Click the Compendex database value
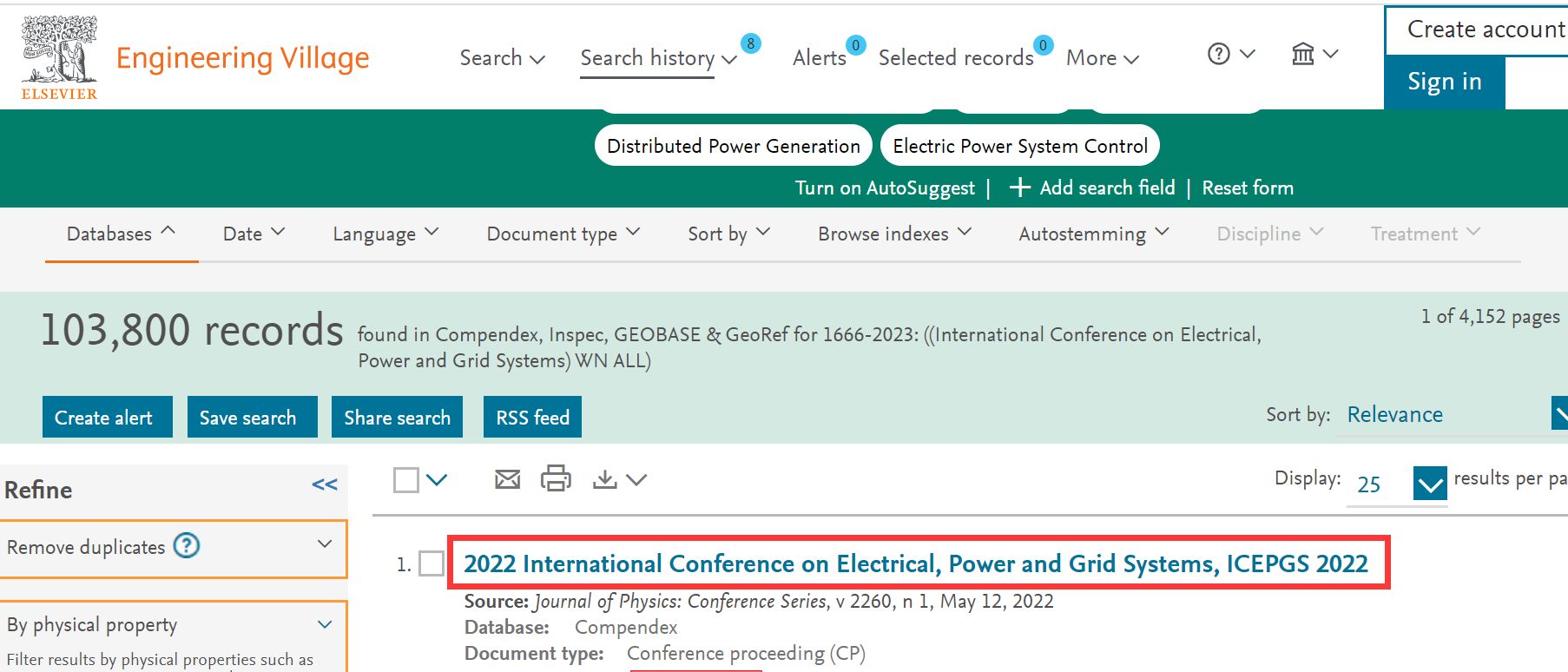The height and width of the screenshot is (672, 1568). (626, 627)
